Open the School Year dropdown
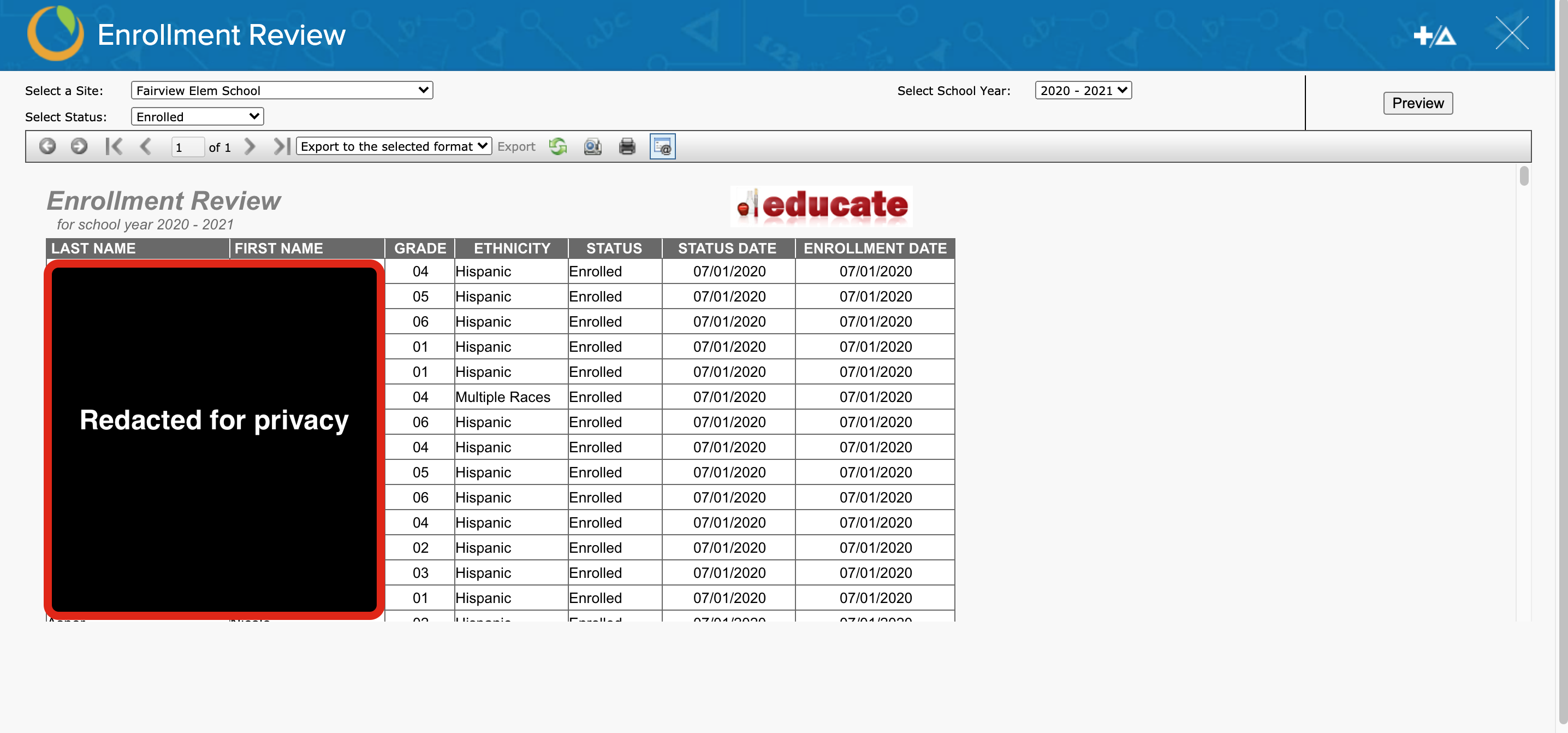This screenshot has height=733, width=1568. pyautogui.click(x=1083, y=90)
